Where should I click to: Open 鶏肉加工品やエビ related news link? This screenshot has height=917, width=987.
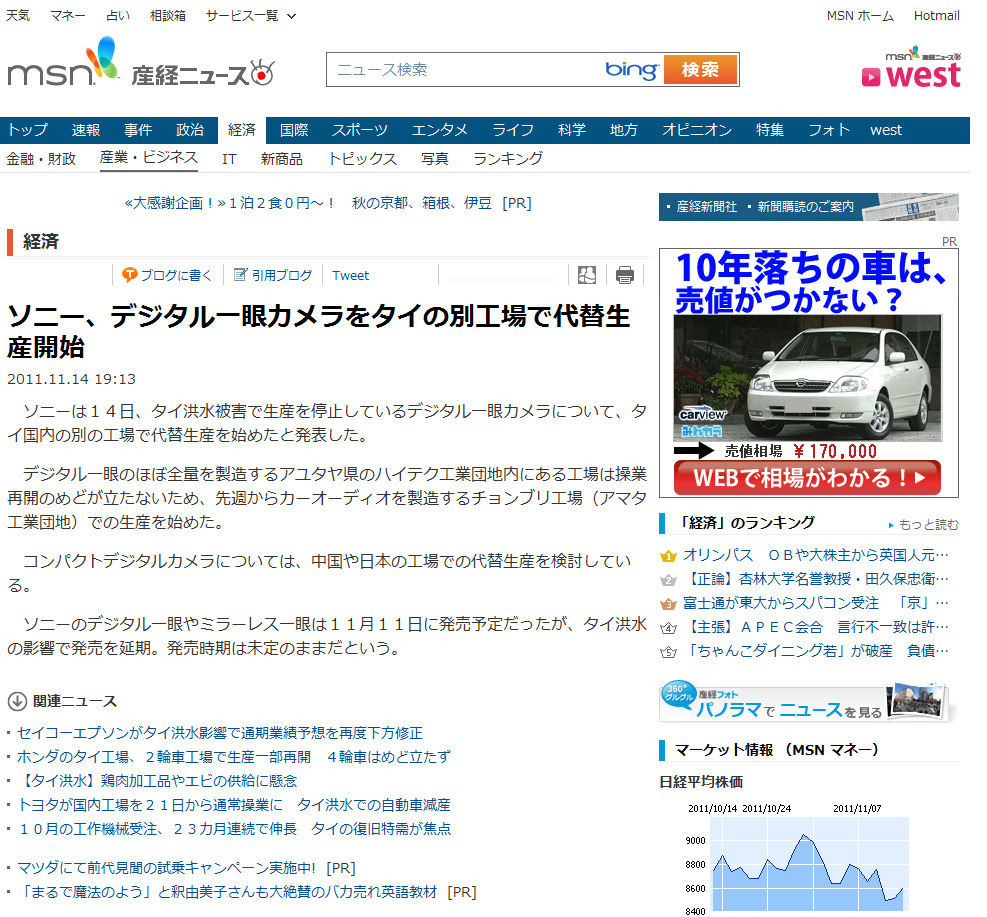(157, 781)
